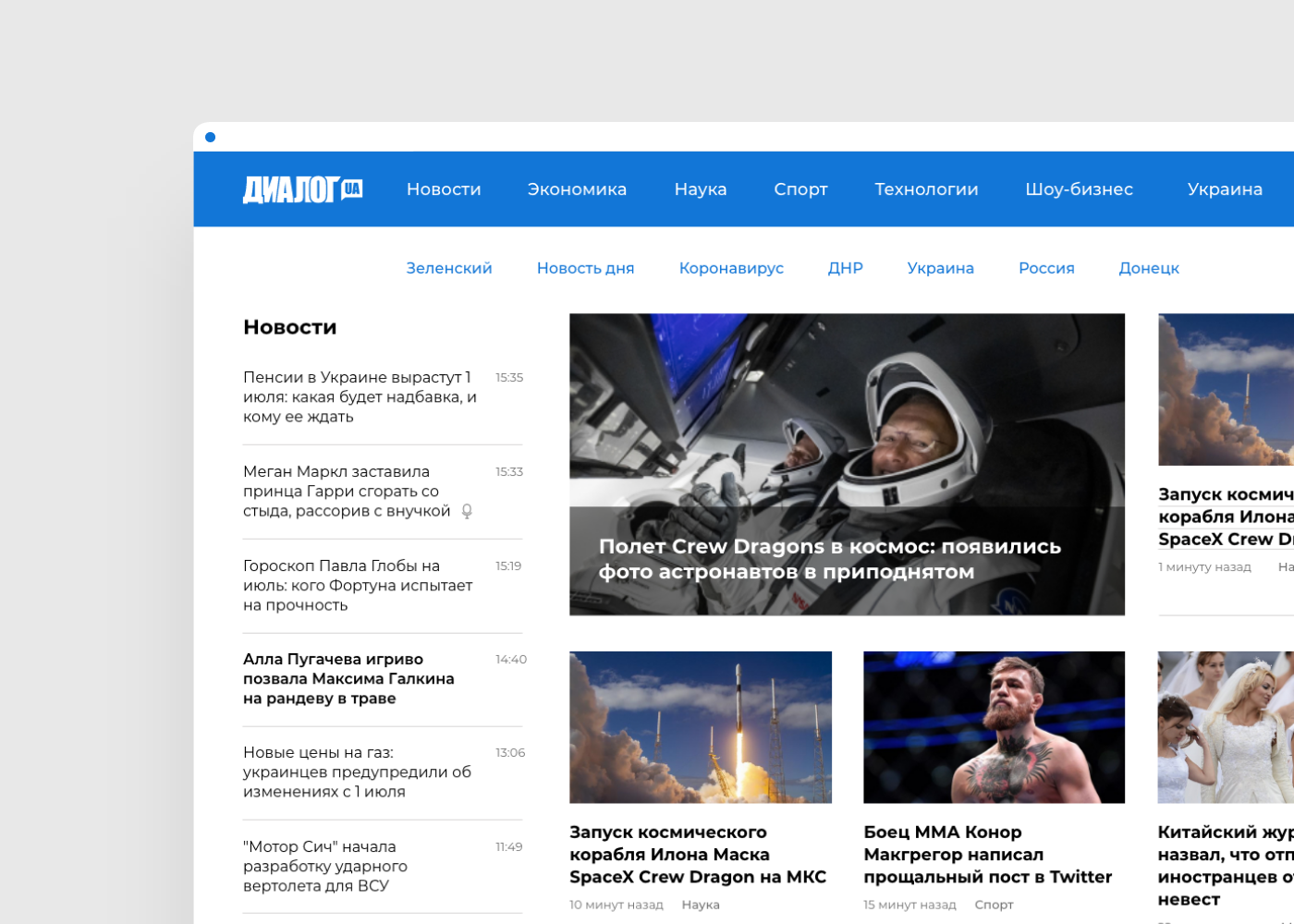Open the Мотор Сич ударного вертолета story
Viewport: 1294px width, 924px height.
325,867
